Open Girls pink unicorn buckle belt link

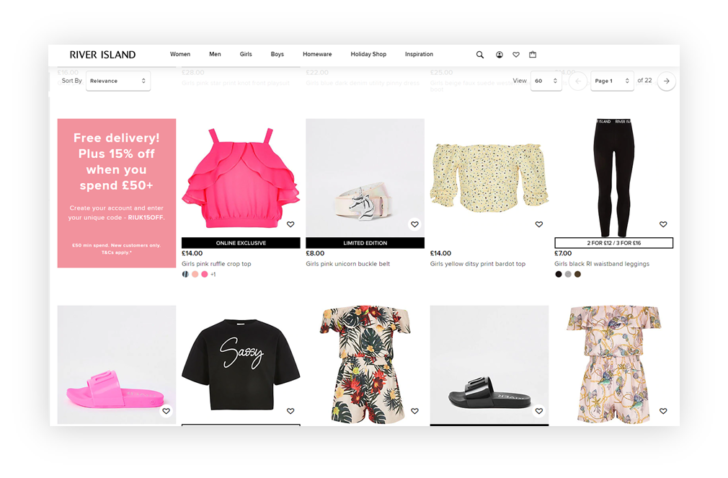348,264
